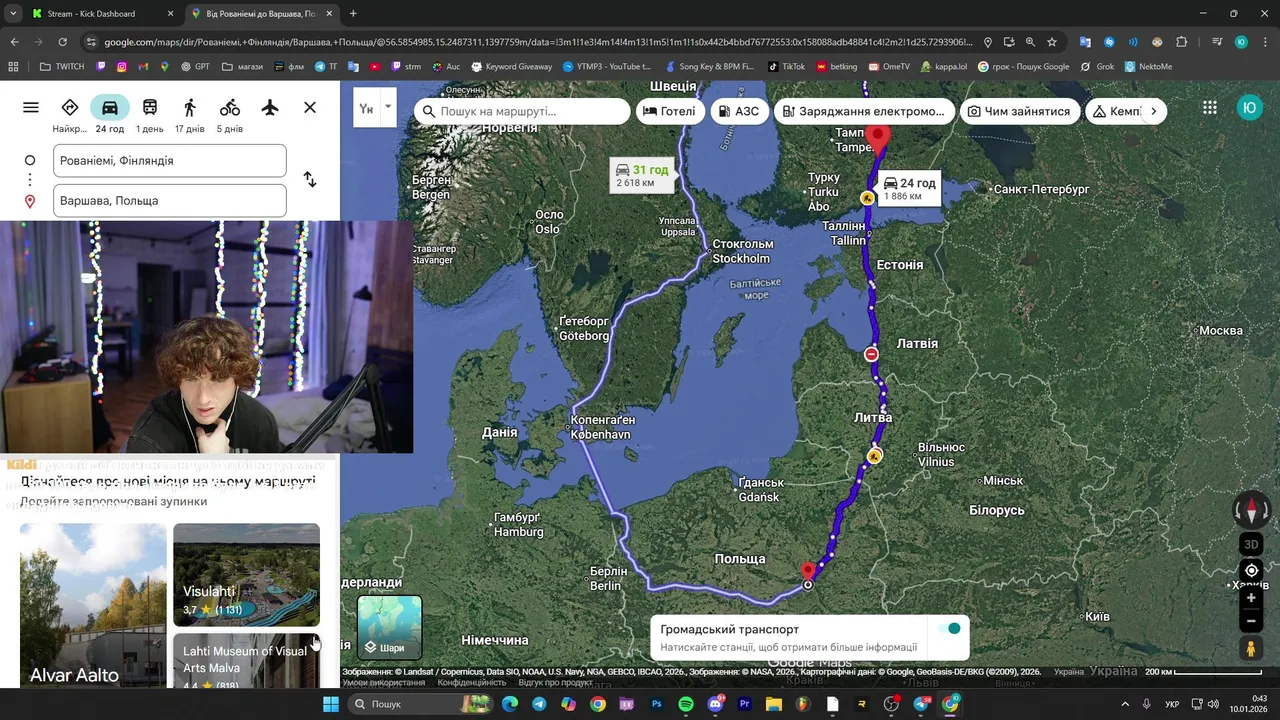Toggle Громадський транспорт layer switch

(947, 629)
